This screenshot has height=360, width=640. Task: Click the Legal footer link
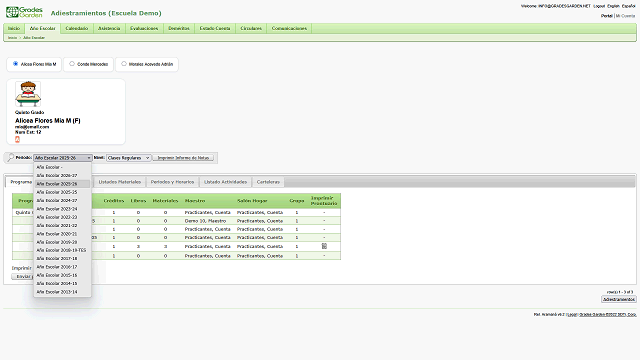(x=572, y=314)
